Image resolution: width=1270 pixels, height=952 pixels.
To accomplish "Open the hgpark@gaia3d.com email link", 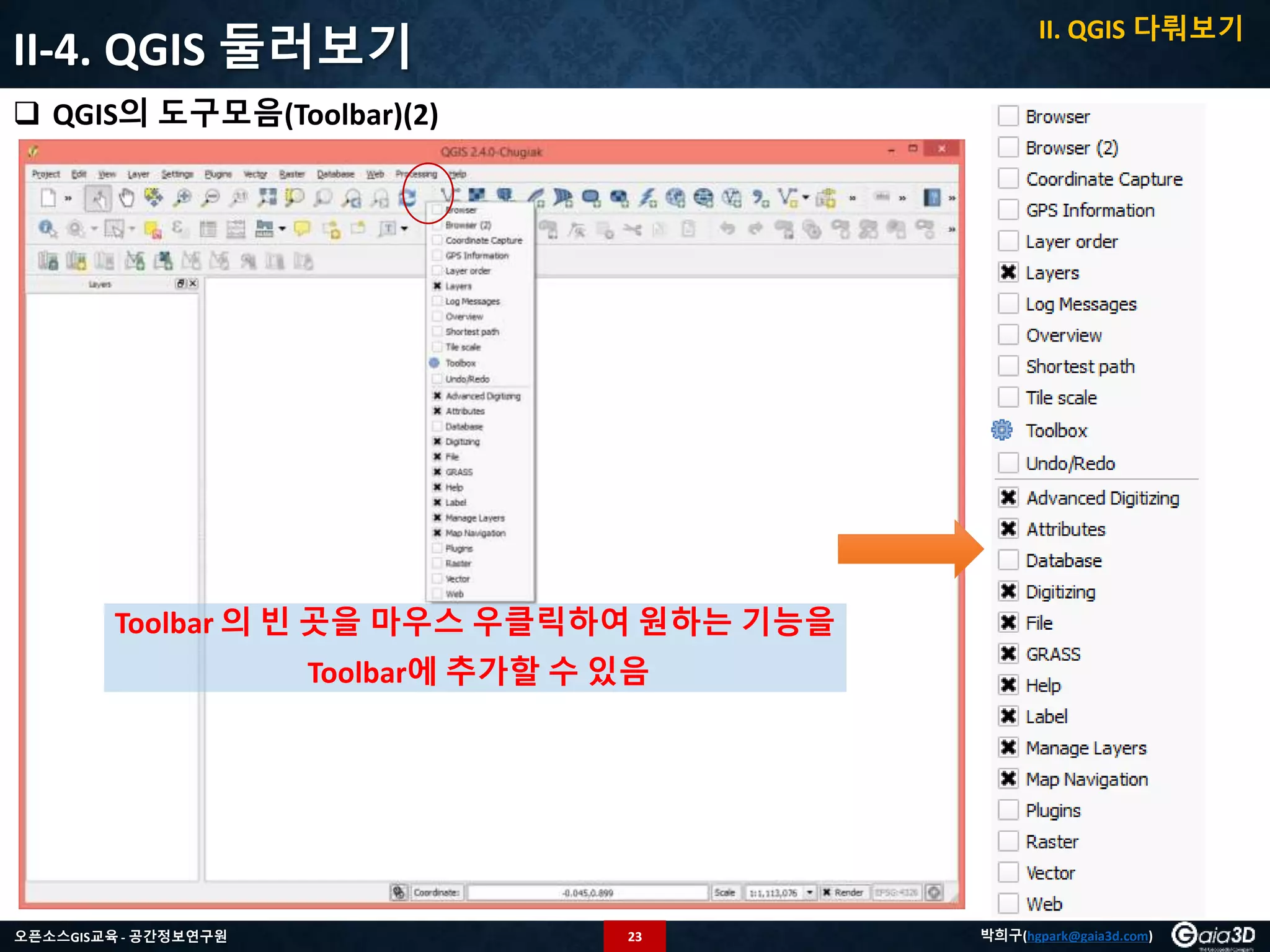I will pyautogui.click(x=1087, y=936).
